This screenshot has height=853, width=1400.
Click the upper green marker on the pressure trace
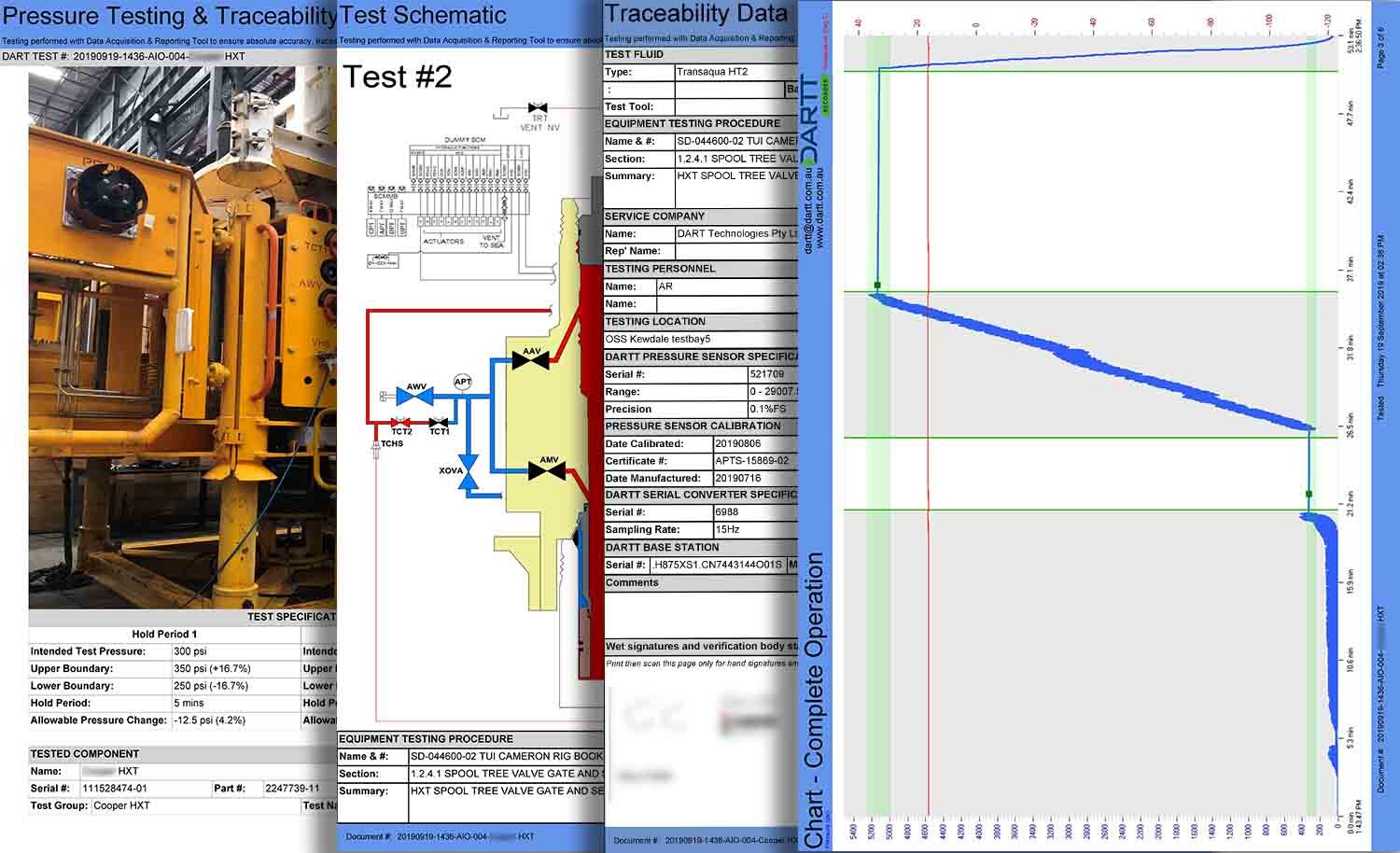click(x=877, y=285)
